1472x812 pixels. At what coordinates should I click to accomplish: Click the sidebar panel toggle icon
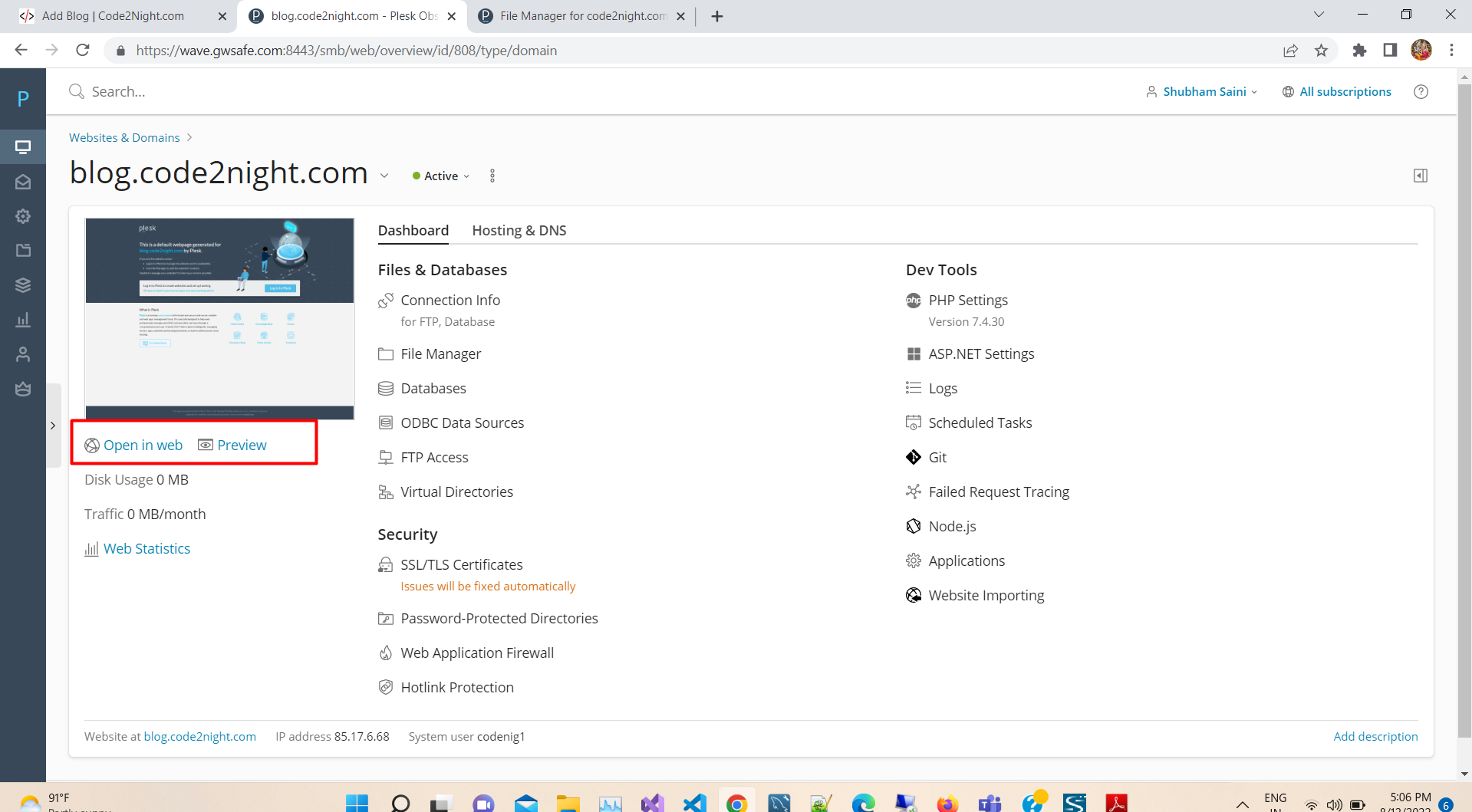coord(1421,176)
